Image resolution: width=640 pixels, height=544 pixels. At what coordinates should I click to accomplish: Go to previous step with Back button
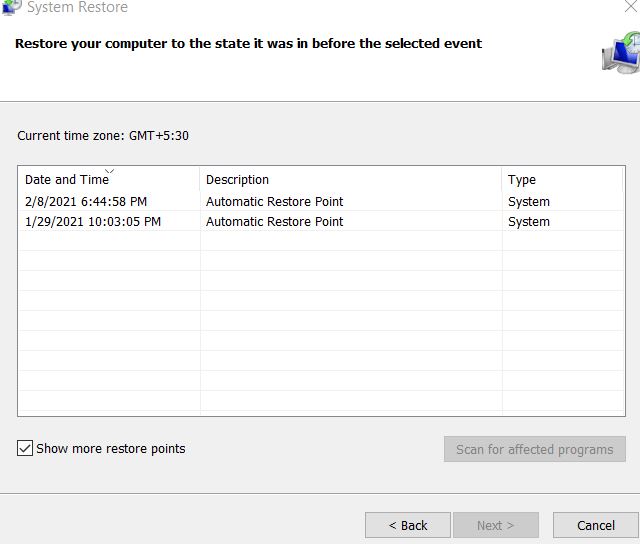pos(408,525)
